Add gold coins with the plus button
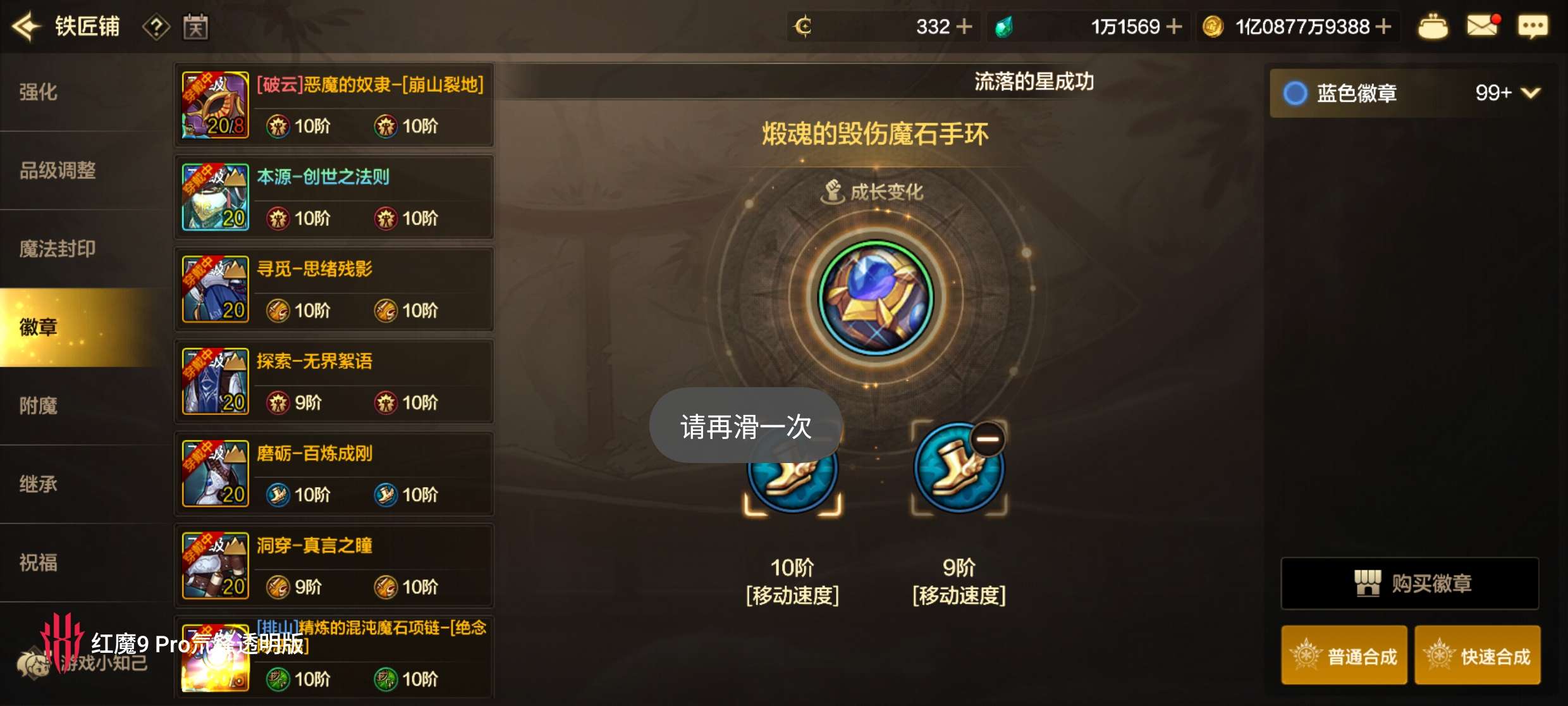Screen dimensions: 1568x706 pyautogui.click(x=1383, y=27)
